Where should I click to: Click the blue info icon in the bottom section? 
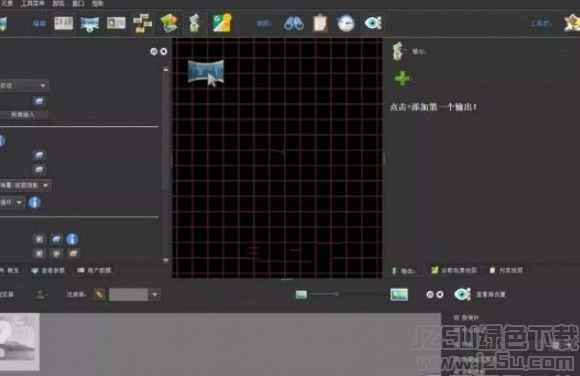pyautogui.click(x=72, y=239)
